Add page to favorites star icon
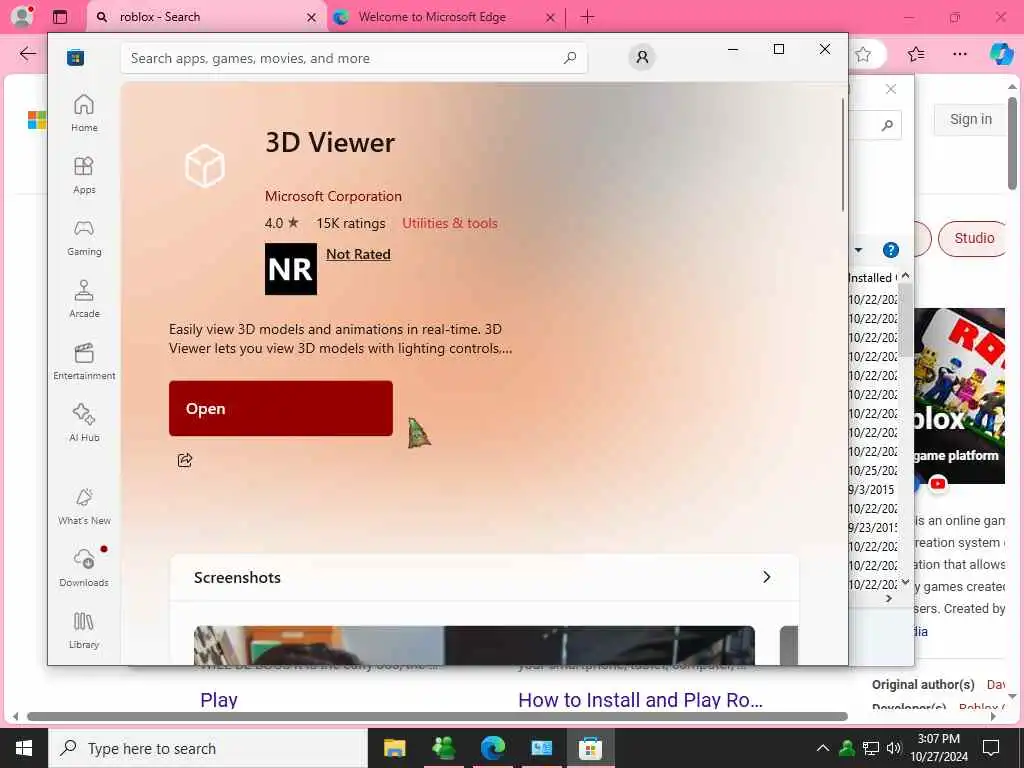 pos(863,54)
